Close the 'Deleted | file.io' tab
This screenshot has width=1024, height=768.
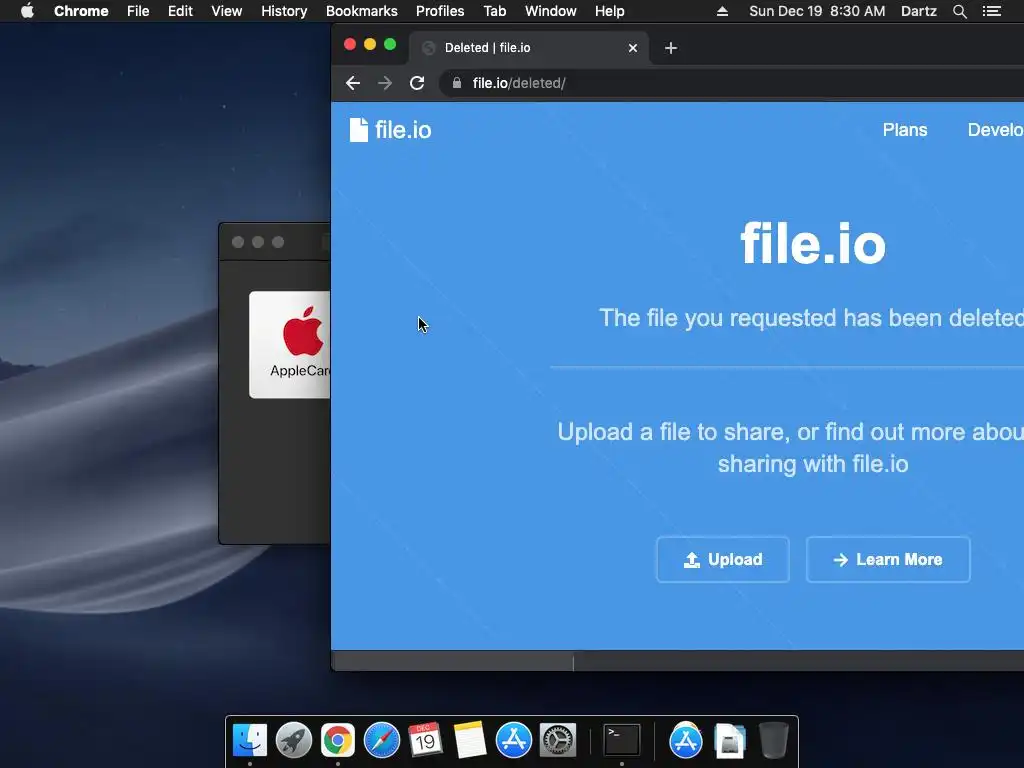pyautogui.click(x=633, y=48)
